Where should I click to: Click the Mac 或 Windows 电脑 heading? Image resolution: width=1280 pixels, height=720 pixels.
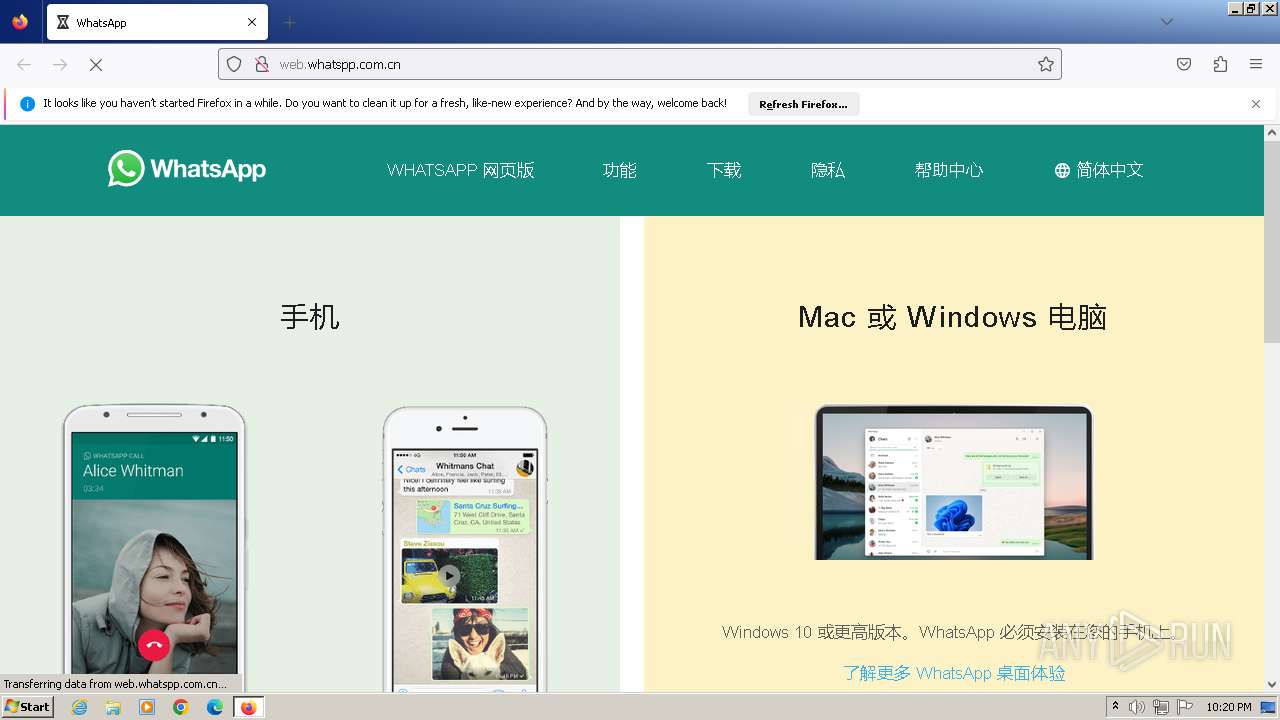[x=953, y=317]
